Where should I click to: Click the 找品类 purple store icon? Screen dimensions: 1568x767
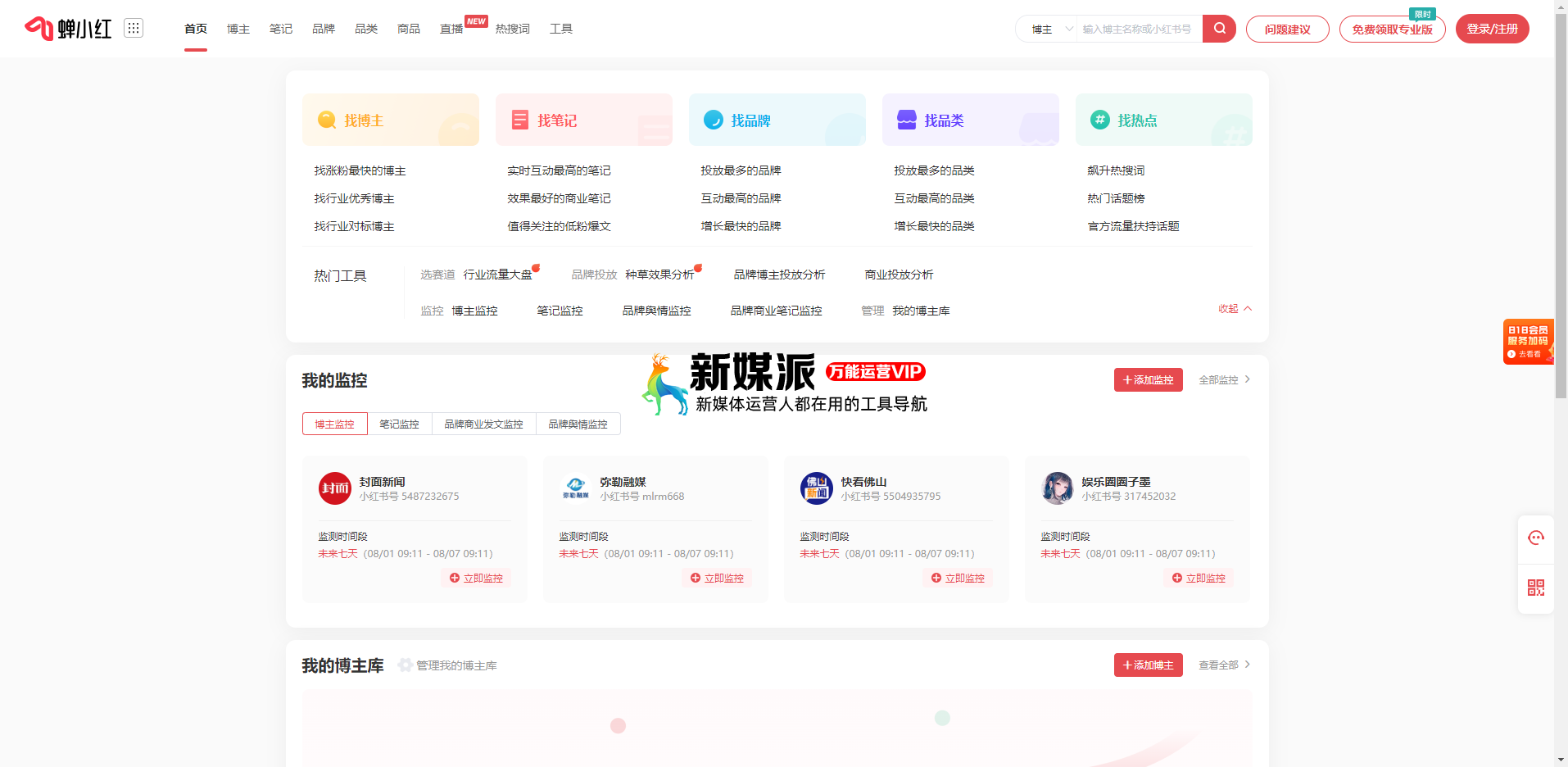click(907, 120)
